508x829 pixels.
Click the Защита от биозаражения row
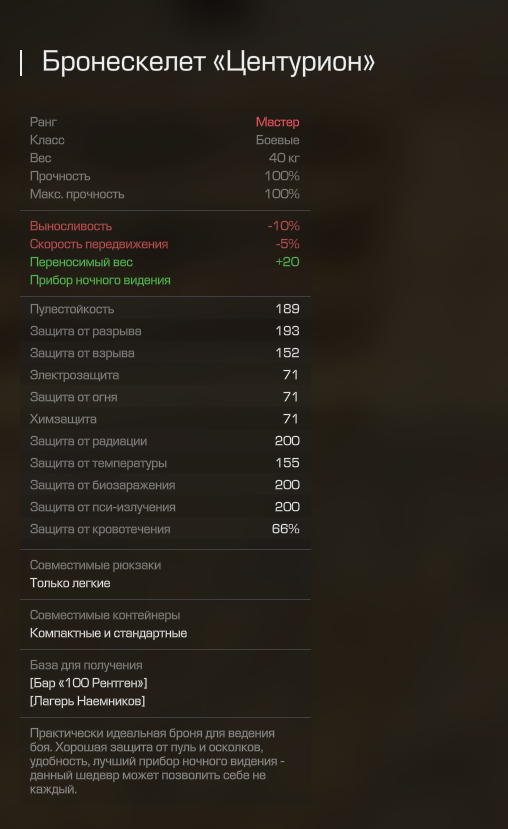[x=165, y=485]
